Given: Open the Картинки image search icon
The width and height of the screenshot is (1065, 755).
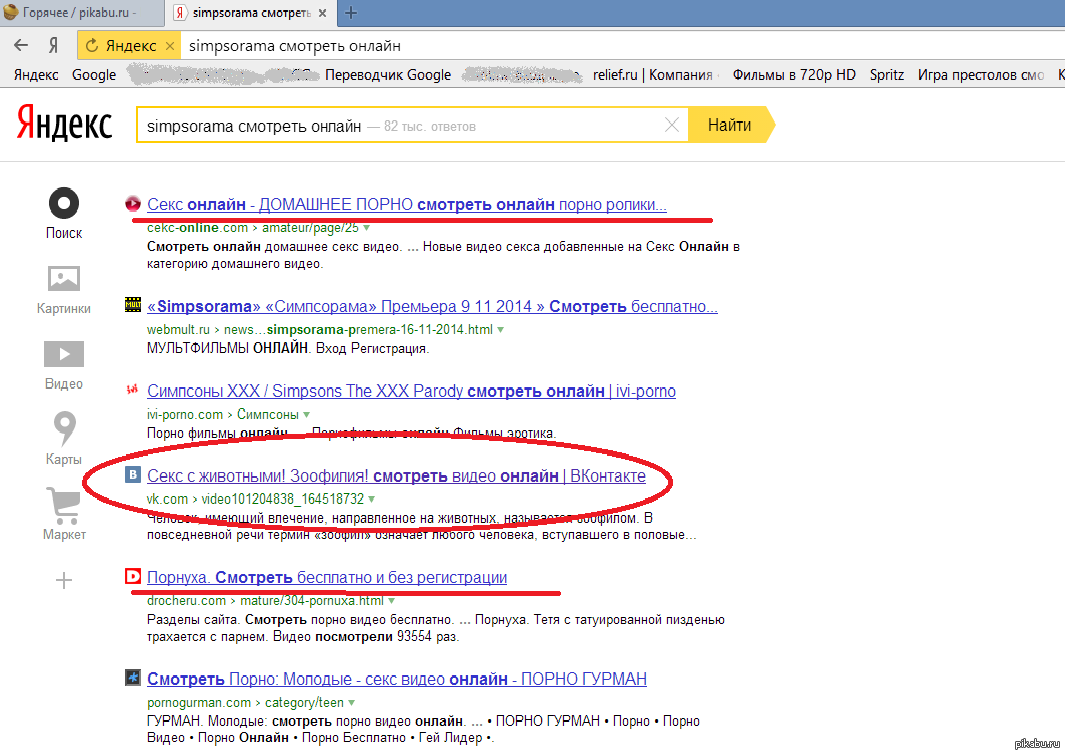Looking at the screenshot, I should (x=63, y=279).
